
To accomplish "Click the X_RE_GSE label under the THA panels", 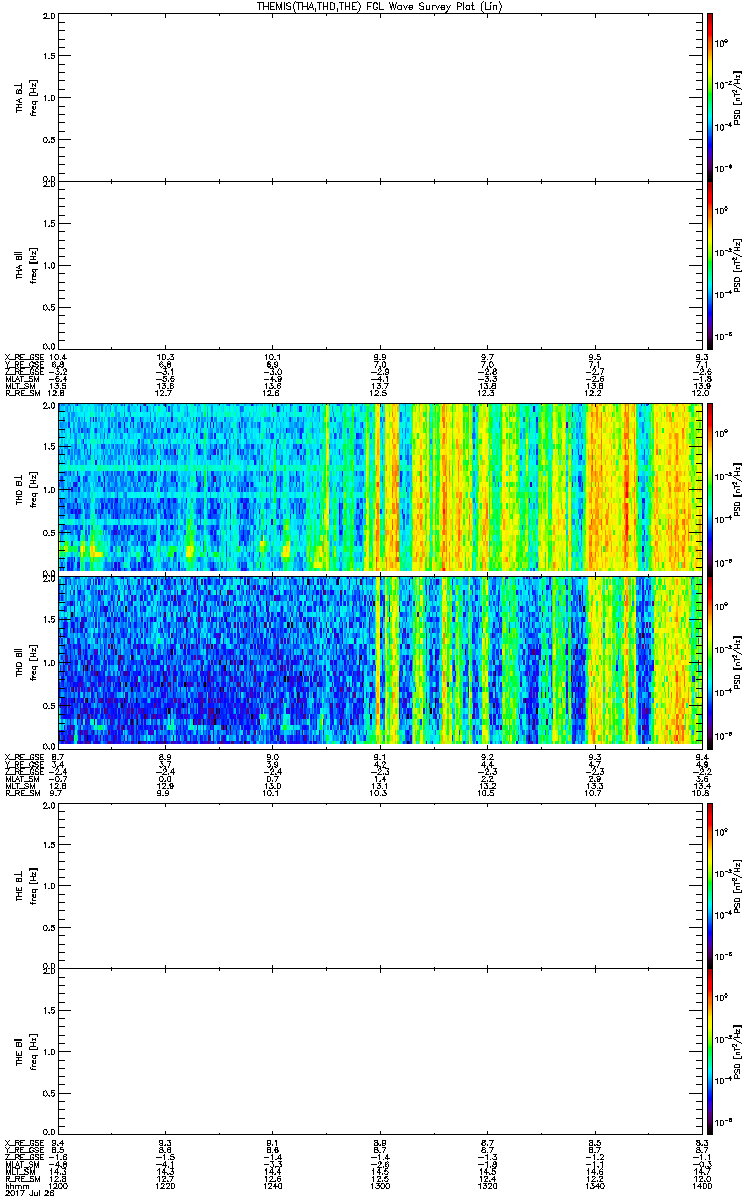I will [23, 357].
